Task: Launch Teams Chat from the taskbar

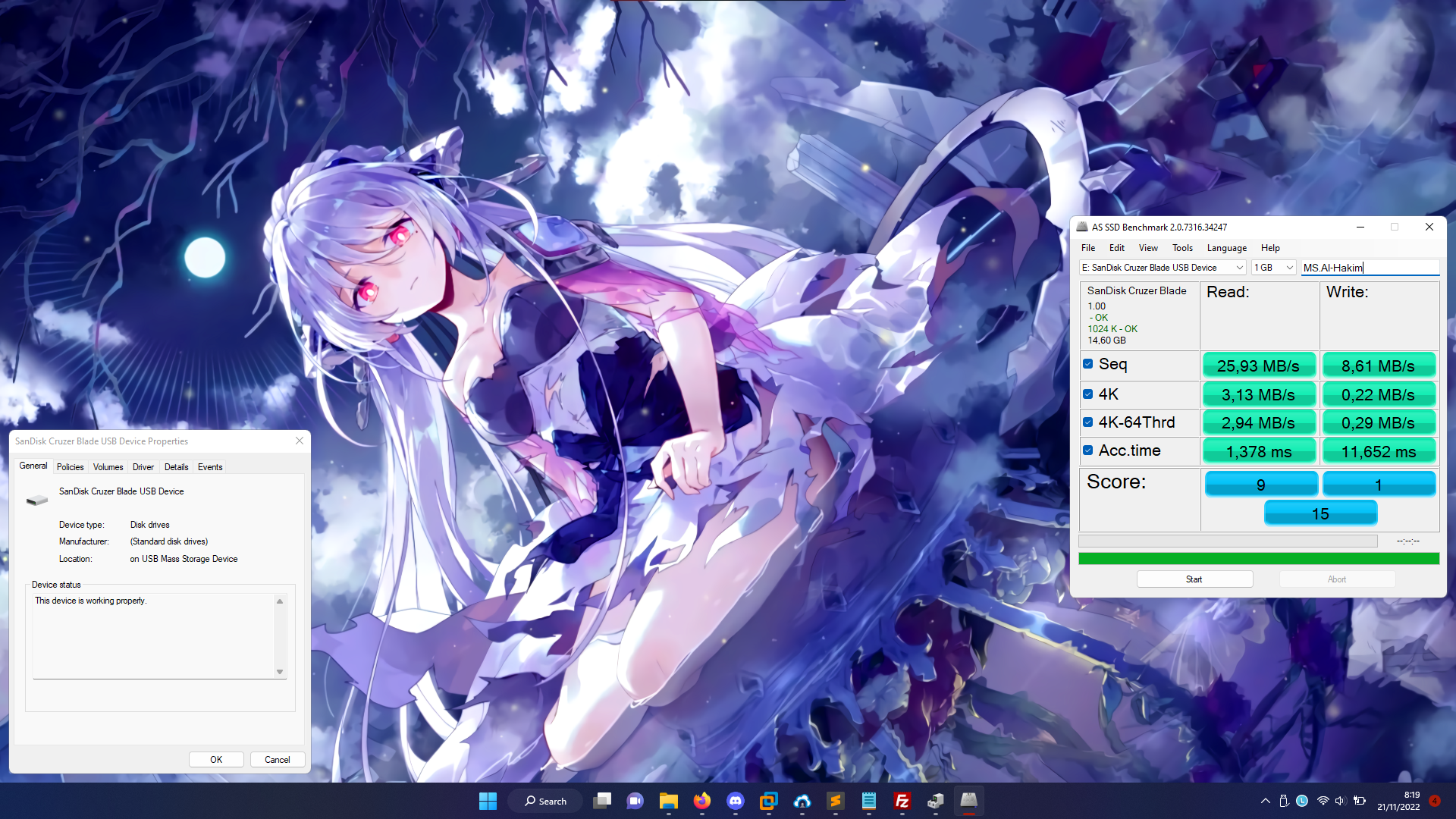Action: (635, 801)
